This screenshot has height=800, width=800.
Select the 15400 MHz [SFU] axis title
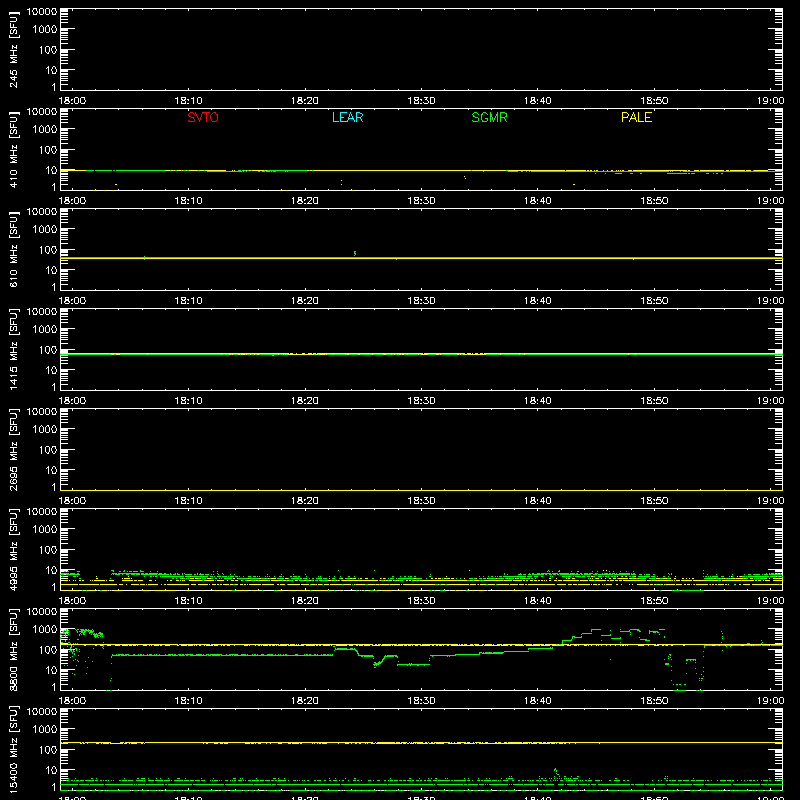13,749
